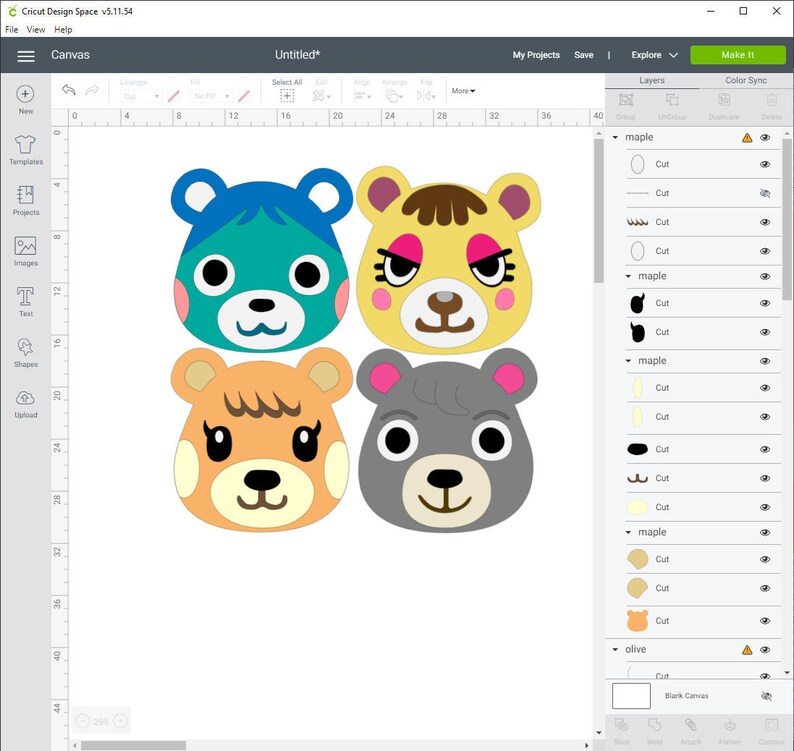The width and height of the screenshot is (794, 751).
Task: Switch to the Layers tab
Action: coord(652,81)
